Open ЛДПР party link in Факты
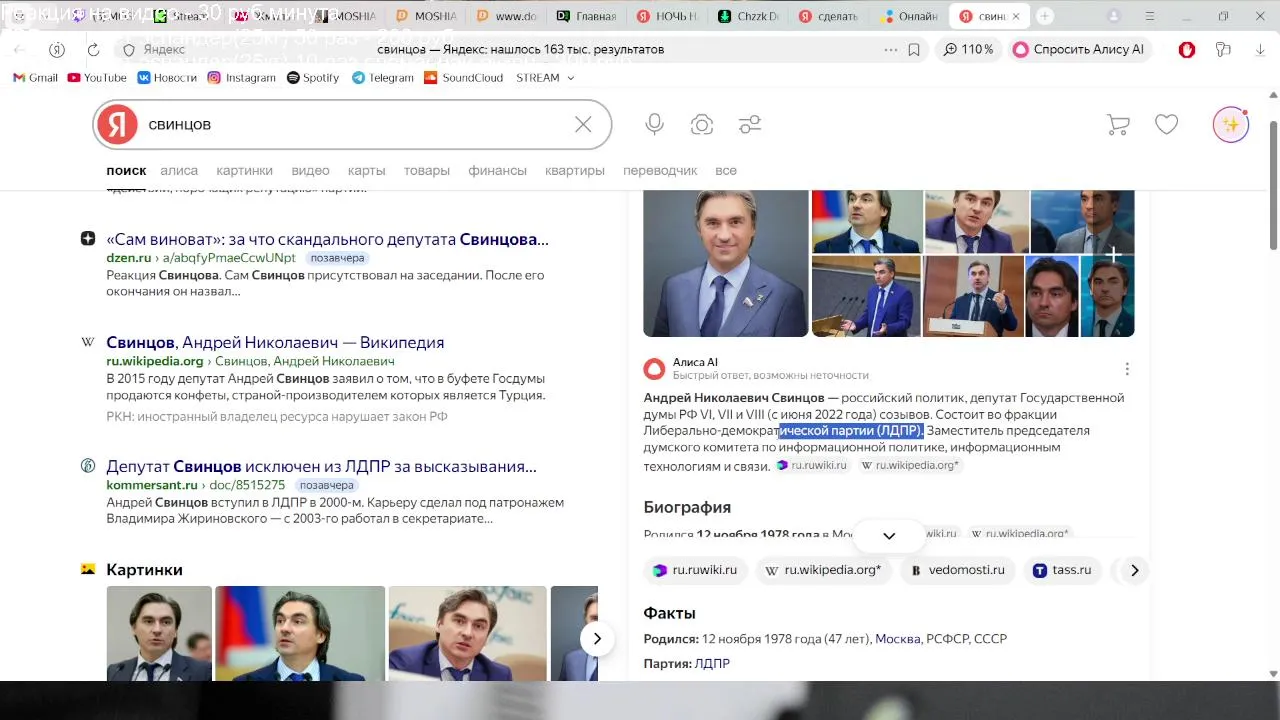1280x720 pixels. click(x=712, y=663)
